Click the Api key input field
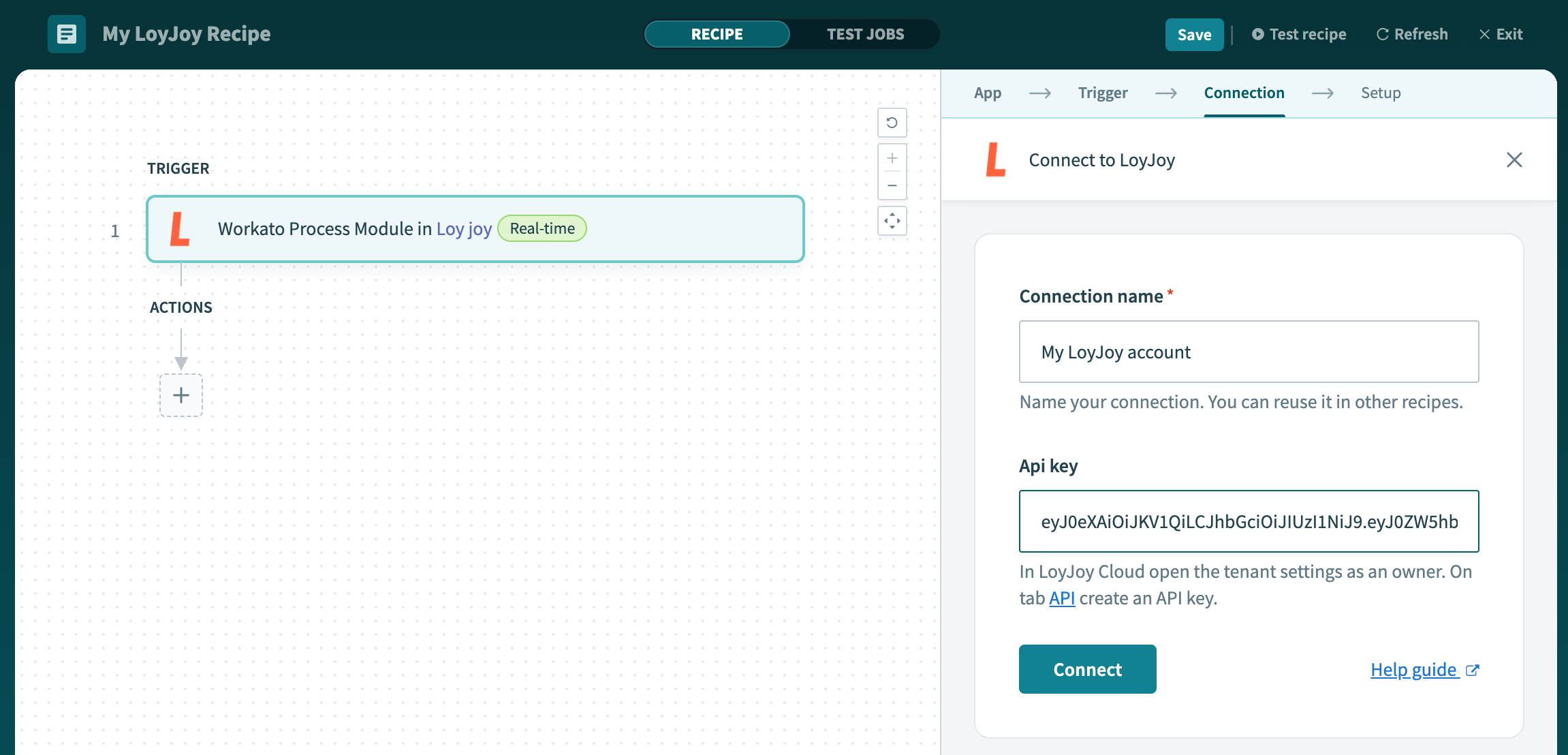Screen dimensions: 1568x755 (x=1249, y=521)
